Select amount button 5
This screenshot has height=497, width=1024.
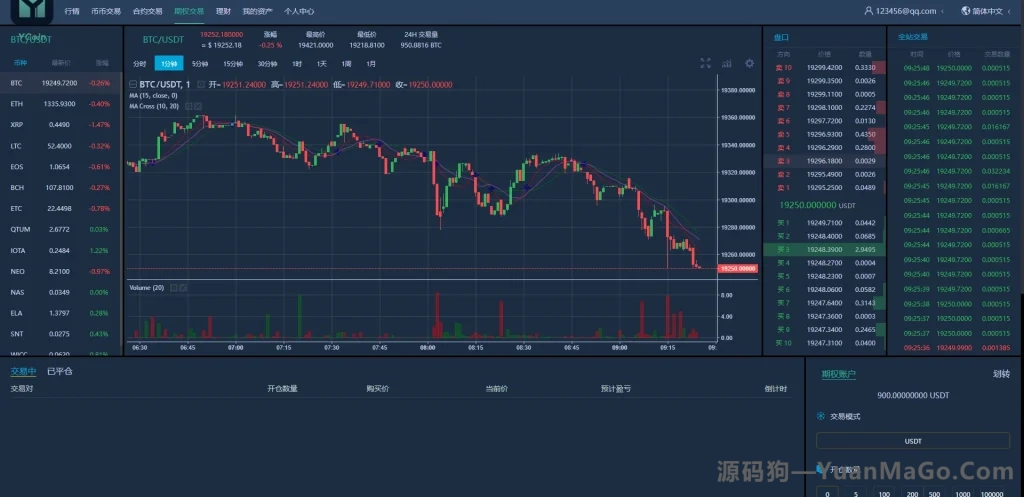856,494
